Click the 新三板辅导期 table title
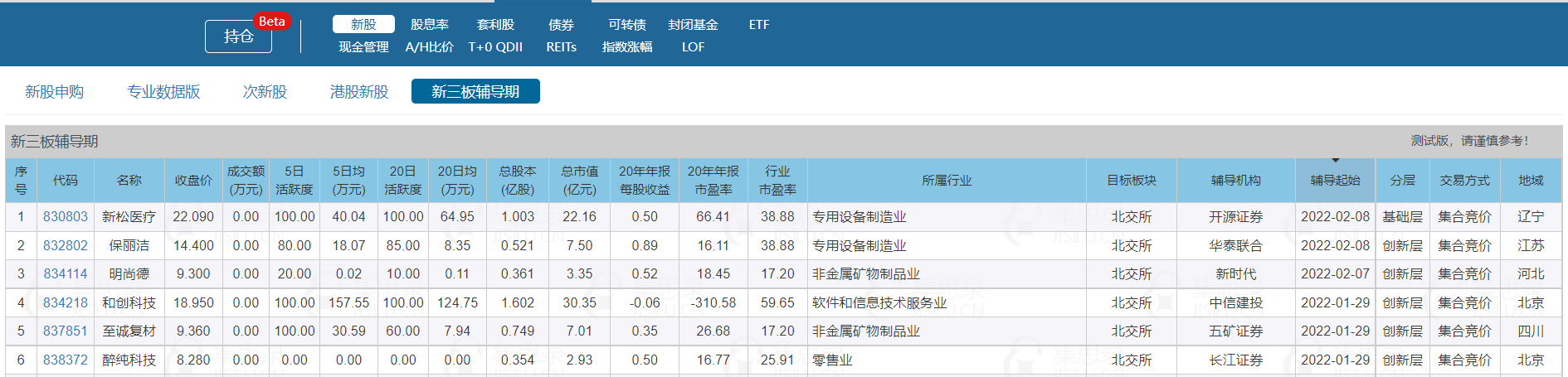Screen dimensions: 1568x377 [54, 142]
